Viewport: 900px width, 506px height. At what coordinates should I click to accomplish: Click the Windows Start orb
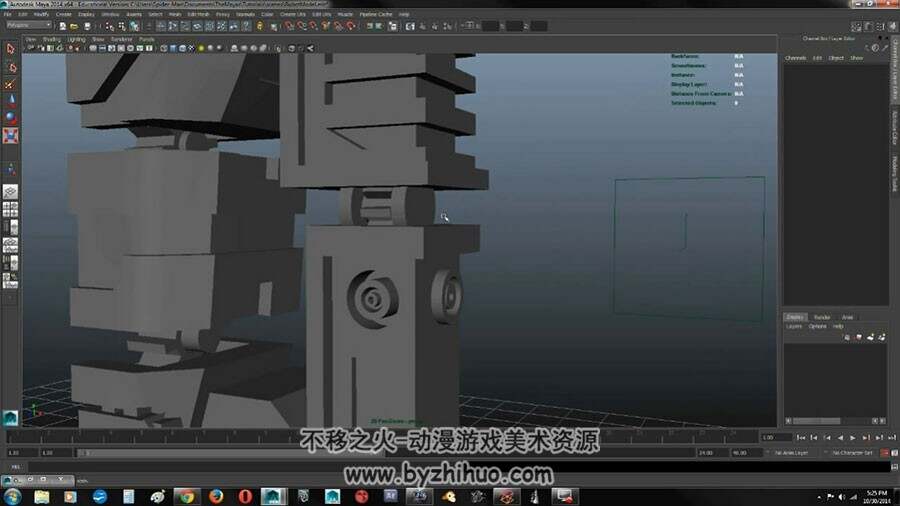click(12, 496)
